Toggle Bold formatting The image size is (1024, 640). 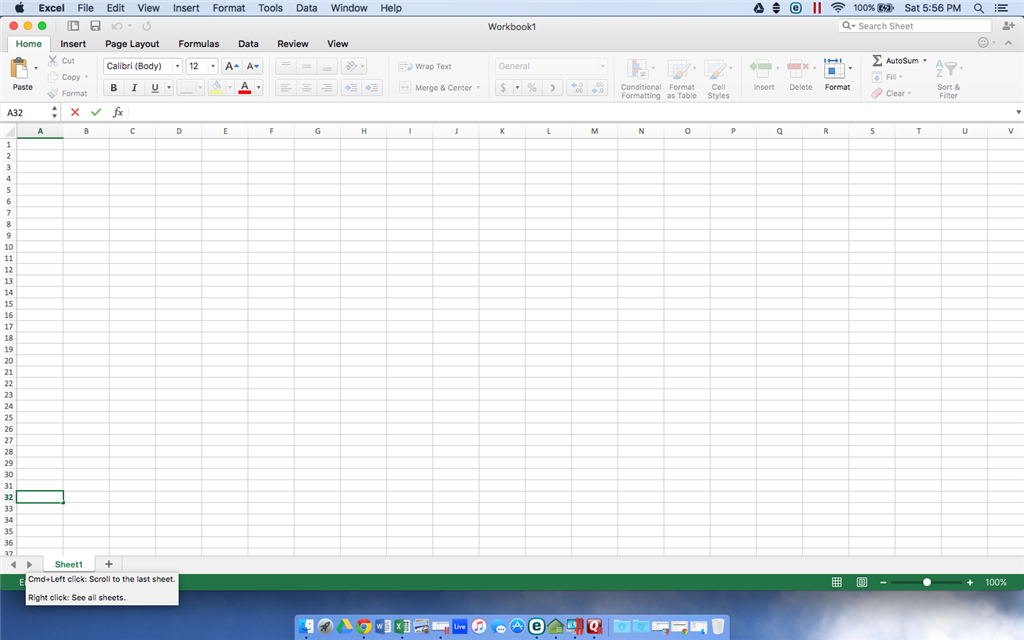[114, 88]
